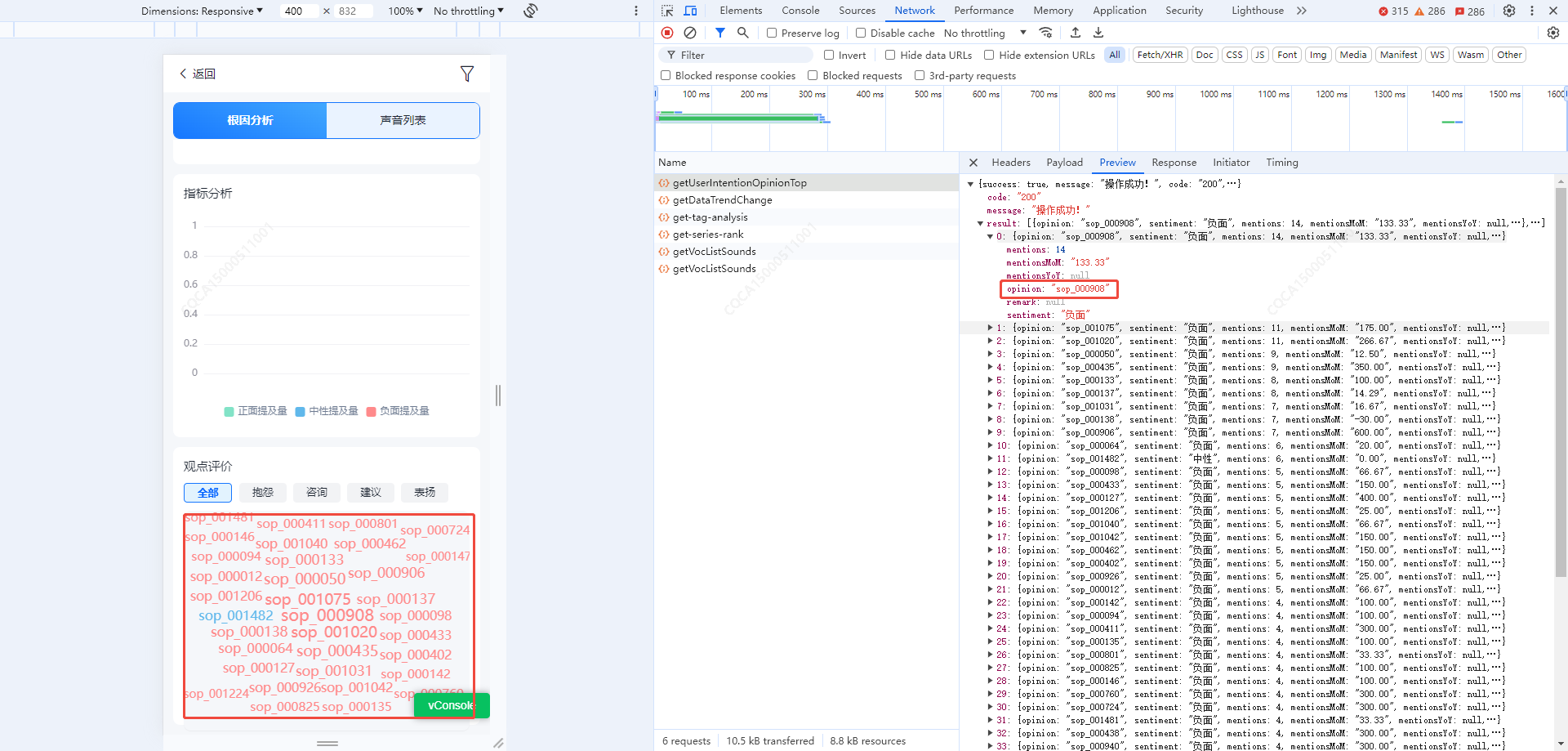Click the inspect element picker icon
1568x751 pixels.
[x=667, y=11]
